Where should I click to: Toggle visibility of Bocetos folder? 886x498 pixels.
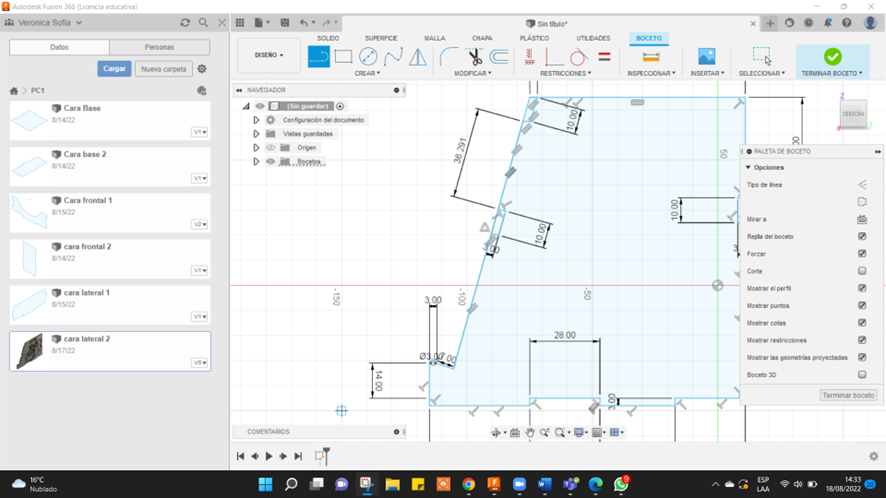point(271,162)
